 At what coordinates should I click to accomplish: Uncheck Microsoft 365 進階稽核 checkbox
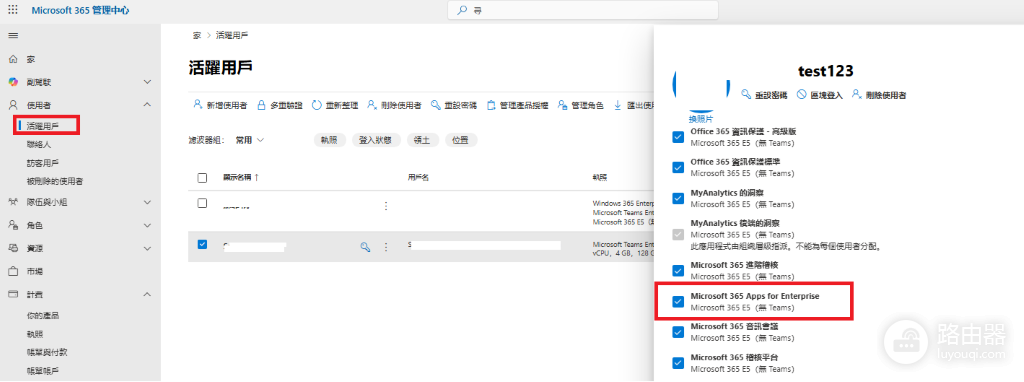click(678, 270)
